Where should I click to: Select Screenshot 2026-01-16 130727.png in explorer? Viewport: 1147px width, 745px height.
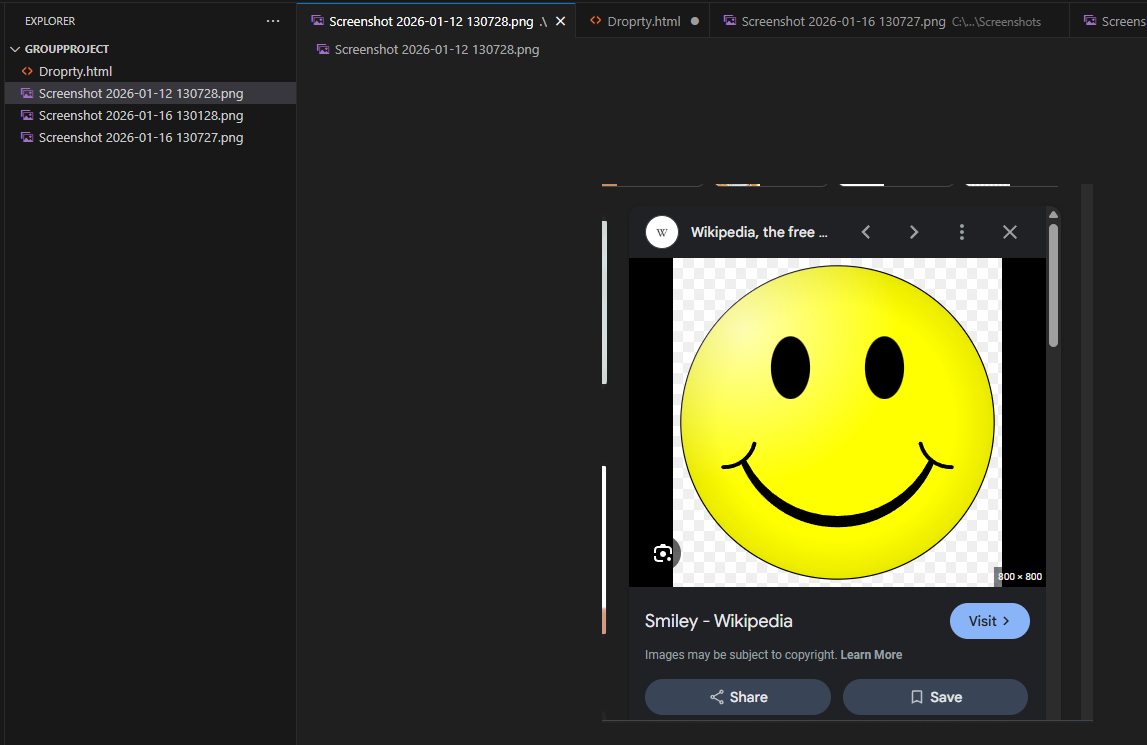pos(140,138)
